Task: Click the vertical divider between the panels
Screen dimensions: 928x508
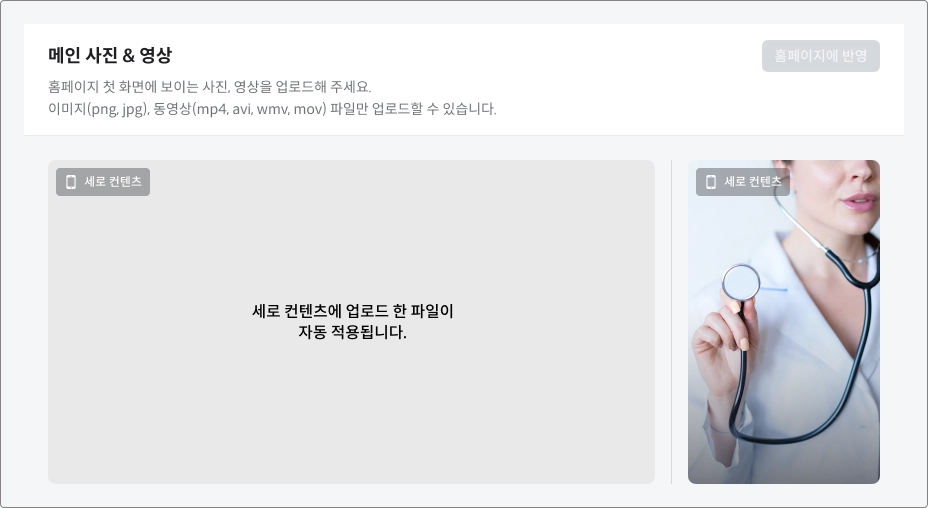Action: [671, 321]
